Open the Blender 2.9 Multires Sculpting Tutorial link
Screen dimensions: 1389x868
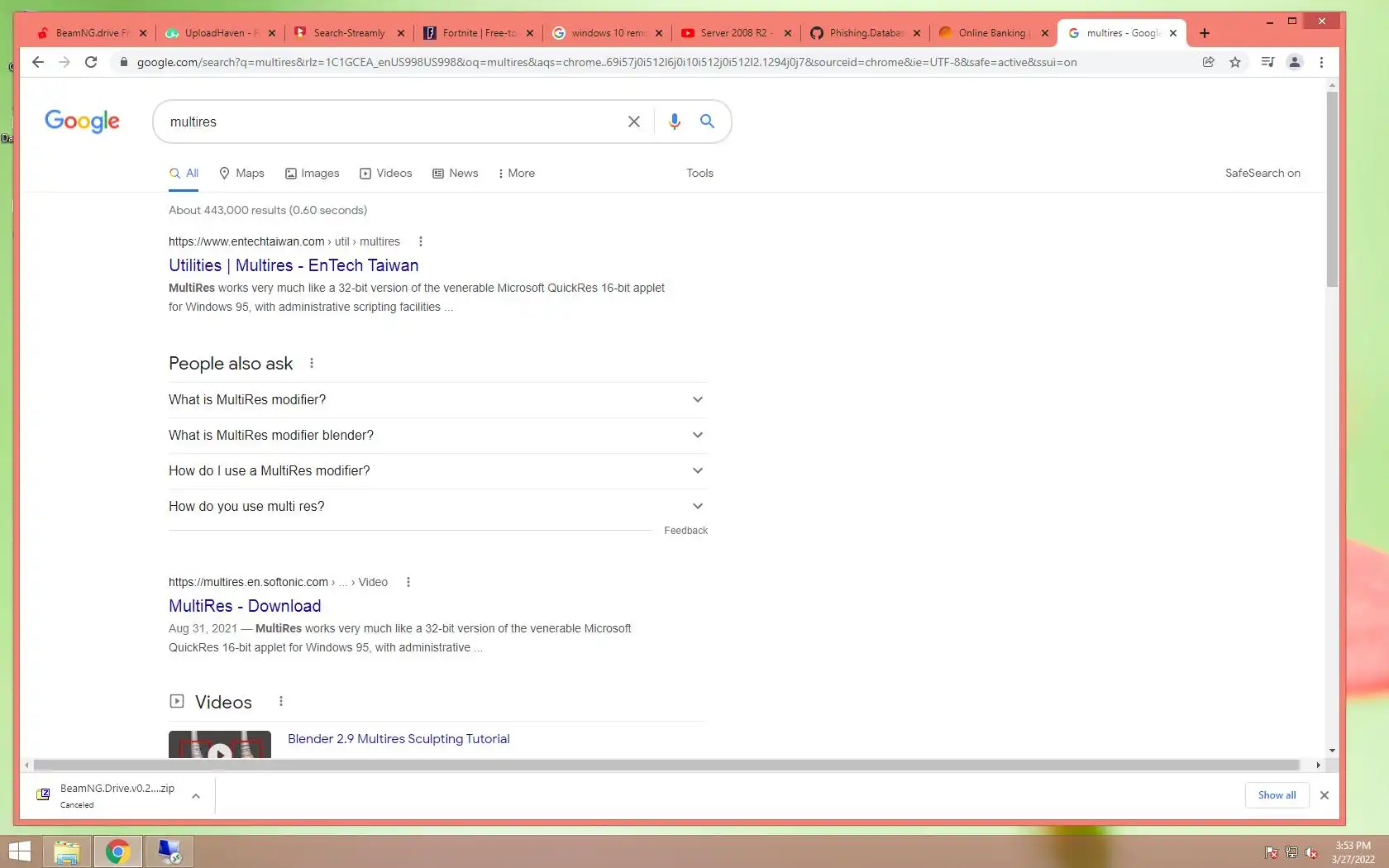(399, 739)
